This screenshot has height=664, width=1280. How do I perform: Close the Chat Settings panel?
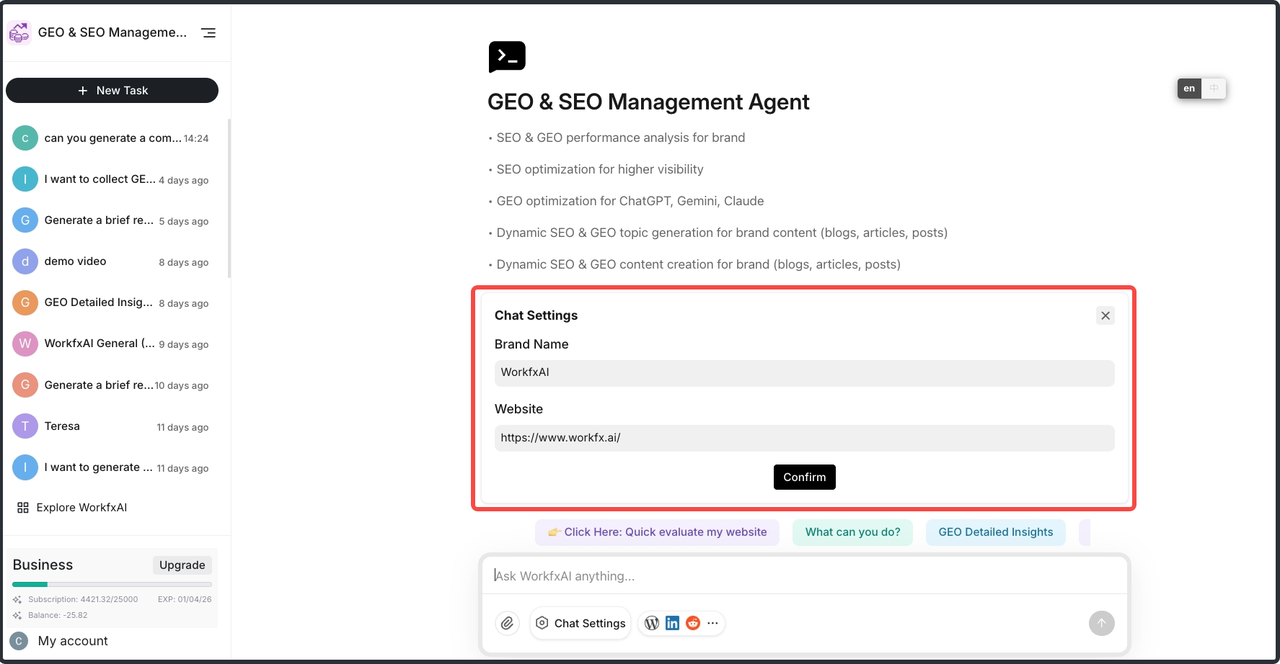point(1105,316)
